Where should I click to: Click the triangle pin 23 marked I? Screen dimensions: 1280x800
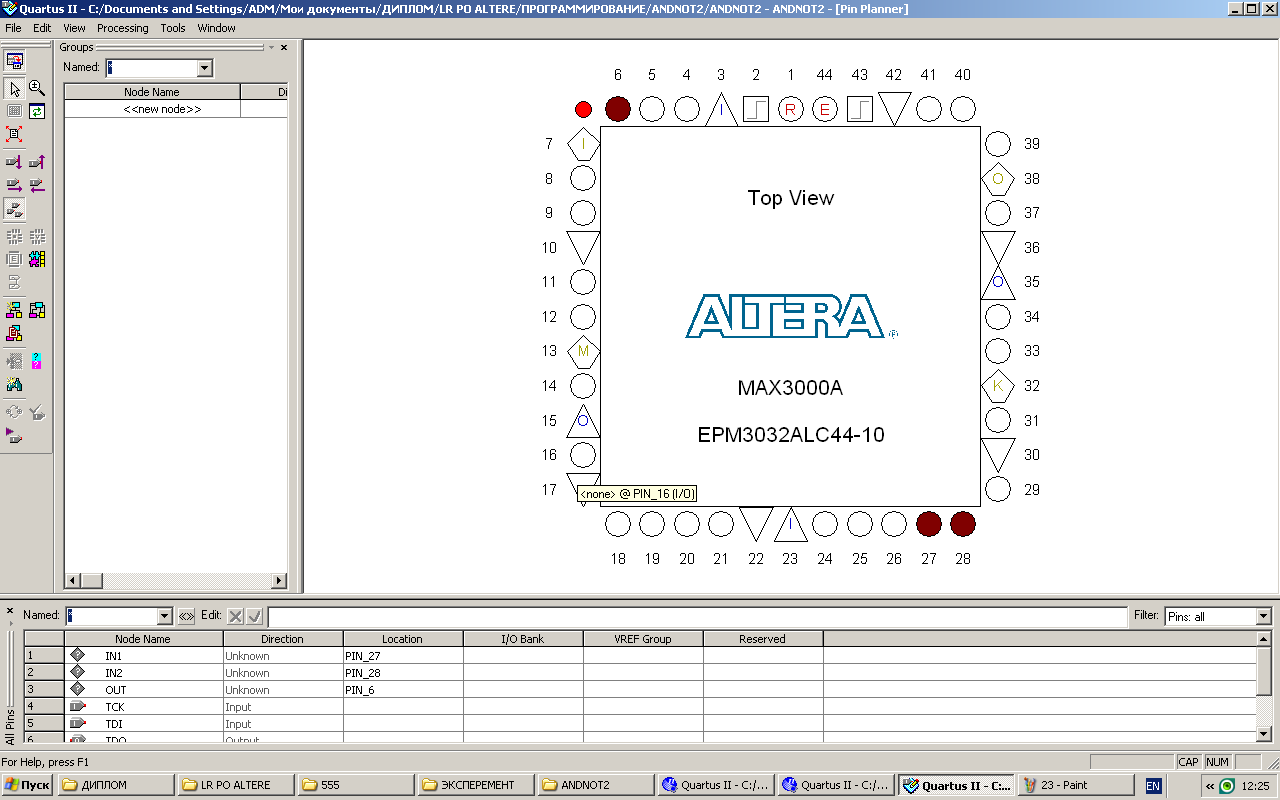(791, 524)
